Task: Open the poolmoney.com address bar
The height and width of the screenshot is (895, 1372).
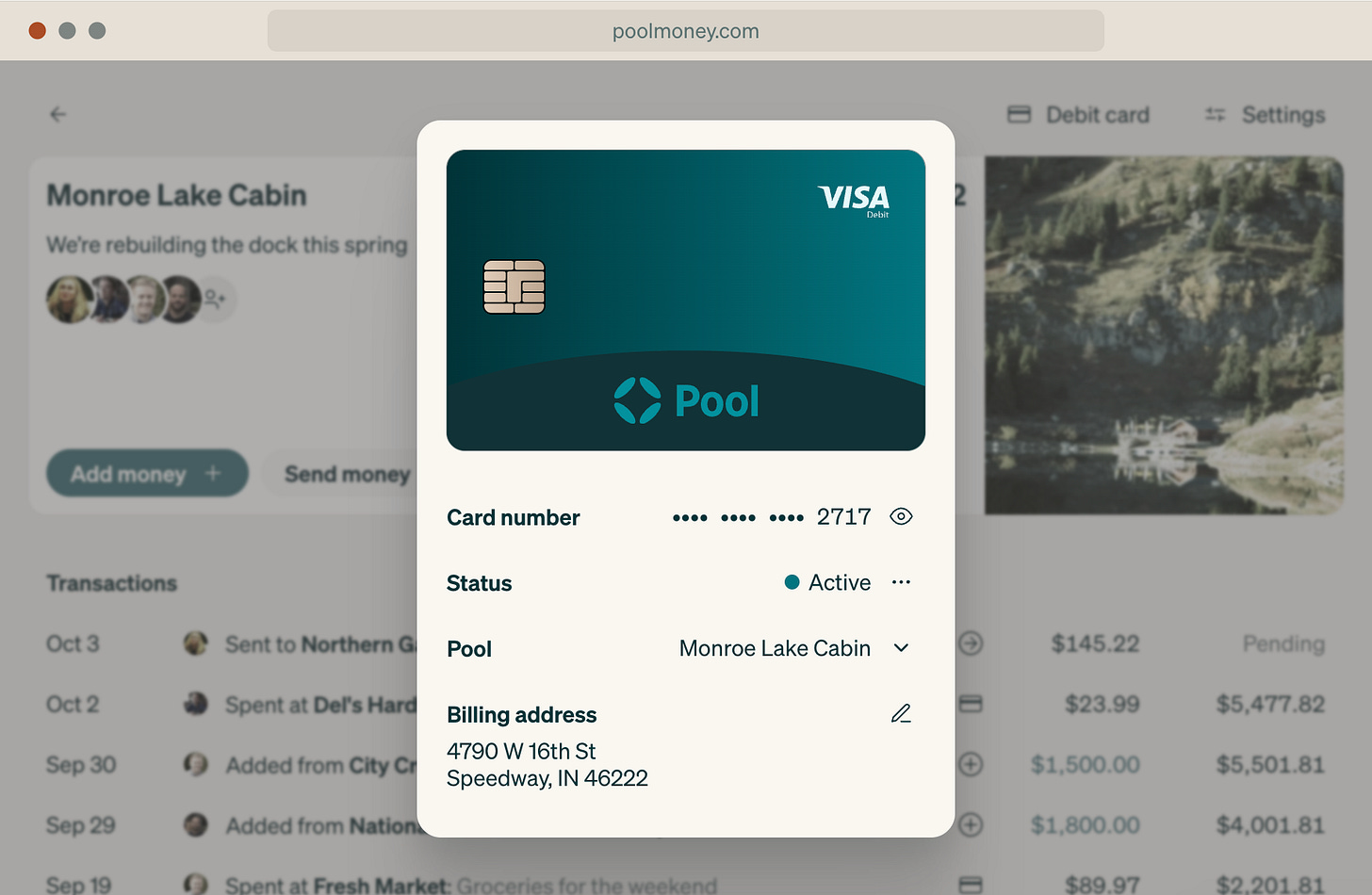Action: coord(686,31)
